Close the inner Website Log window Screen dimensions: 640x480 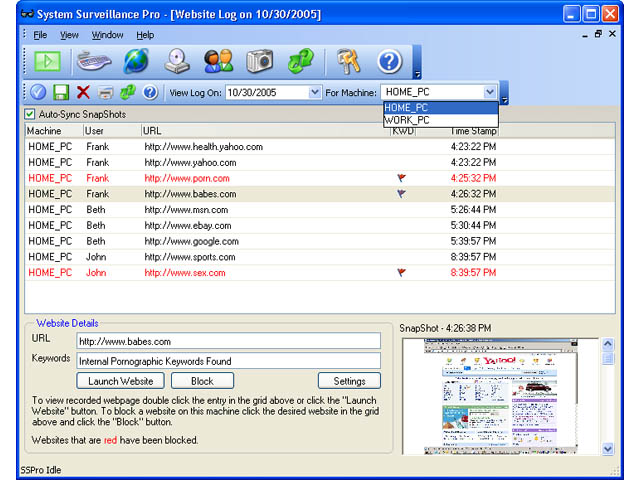pyautogui.click(x=612, y=34)
